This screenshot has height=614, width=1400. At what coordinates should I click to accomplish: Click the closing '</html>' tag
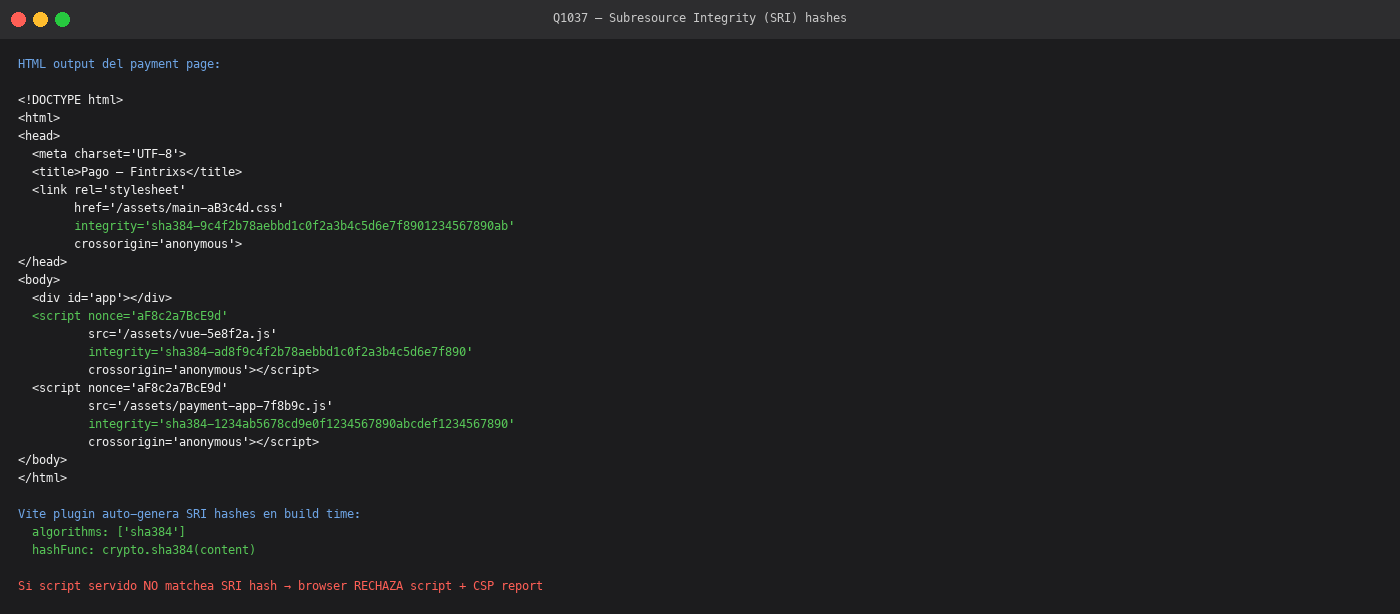(42, 478)
